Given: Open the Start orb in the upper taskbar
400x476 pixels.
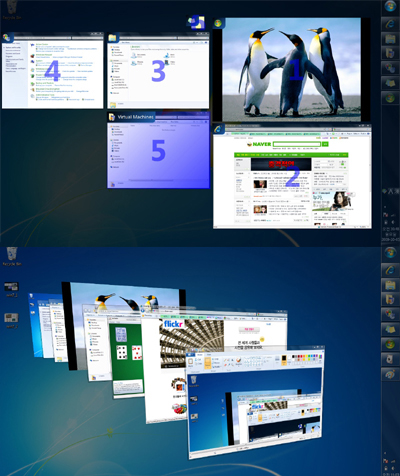Looking at the screenshot, I should pos(390,7).
